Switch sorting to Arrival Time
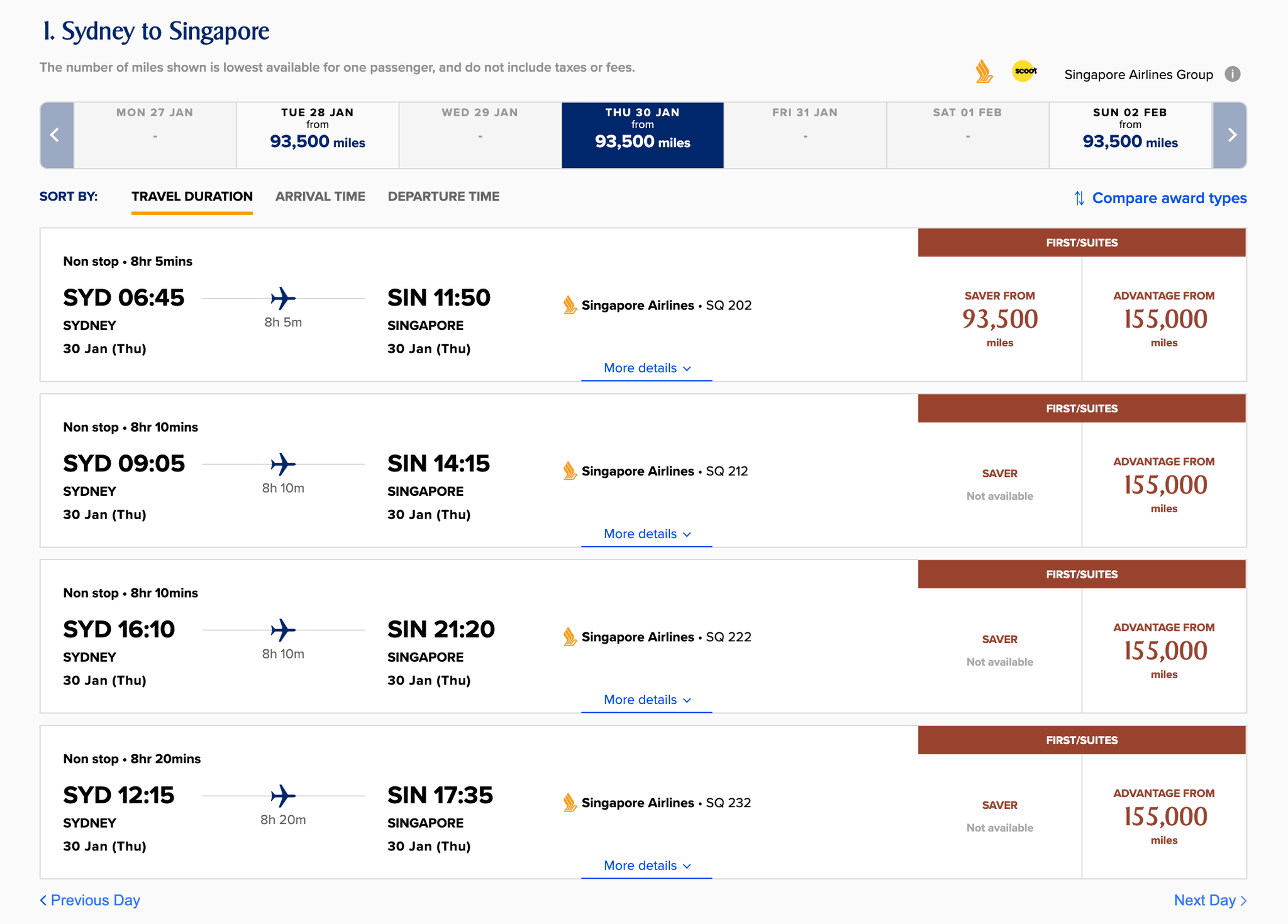This screenshot has width=1288, height=924. (319, 196)
